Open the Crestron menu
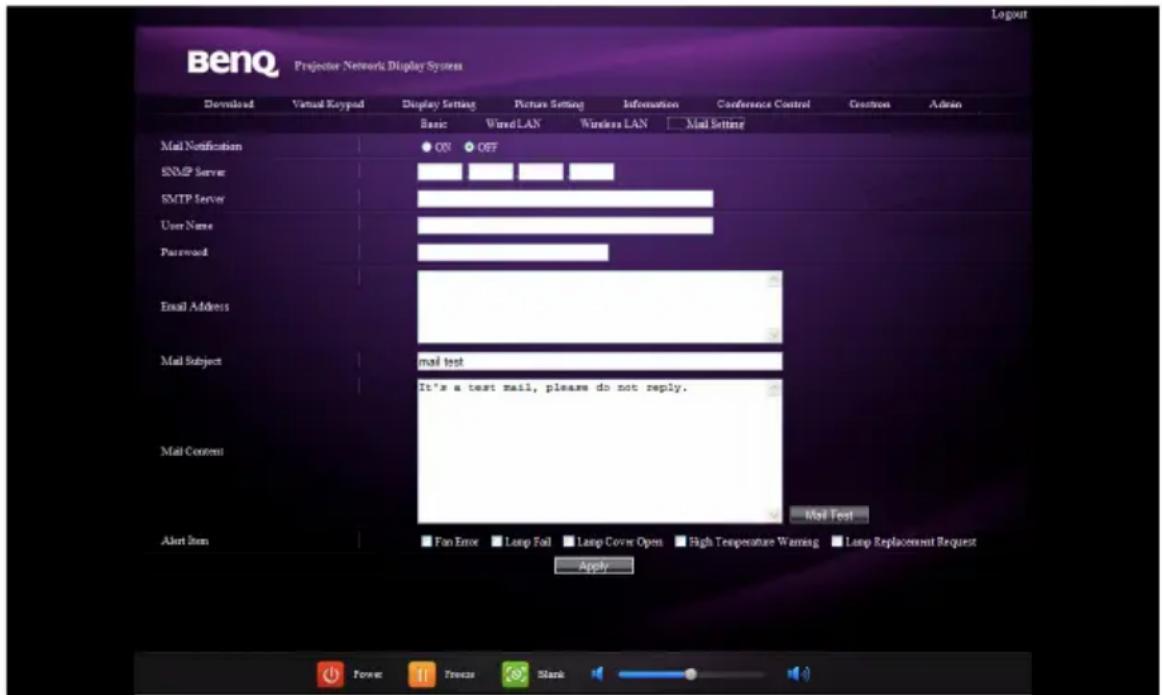Viewport: 1162px width, 695px height. pos(869,104)
